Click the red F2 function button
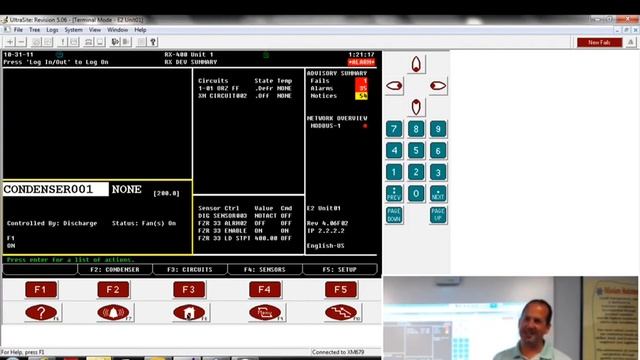640x360 pixels. (113, 290)
